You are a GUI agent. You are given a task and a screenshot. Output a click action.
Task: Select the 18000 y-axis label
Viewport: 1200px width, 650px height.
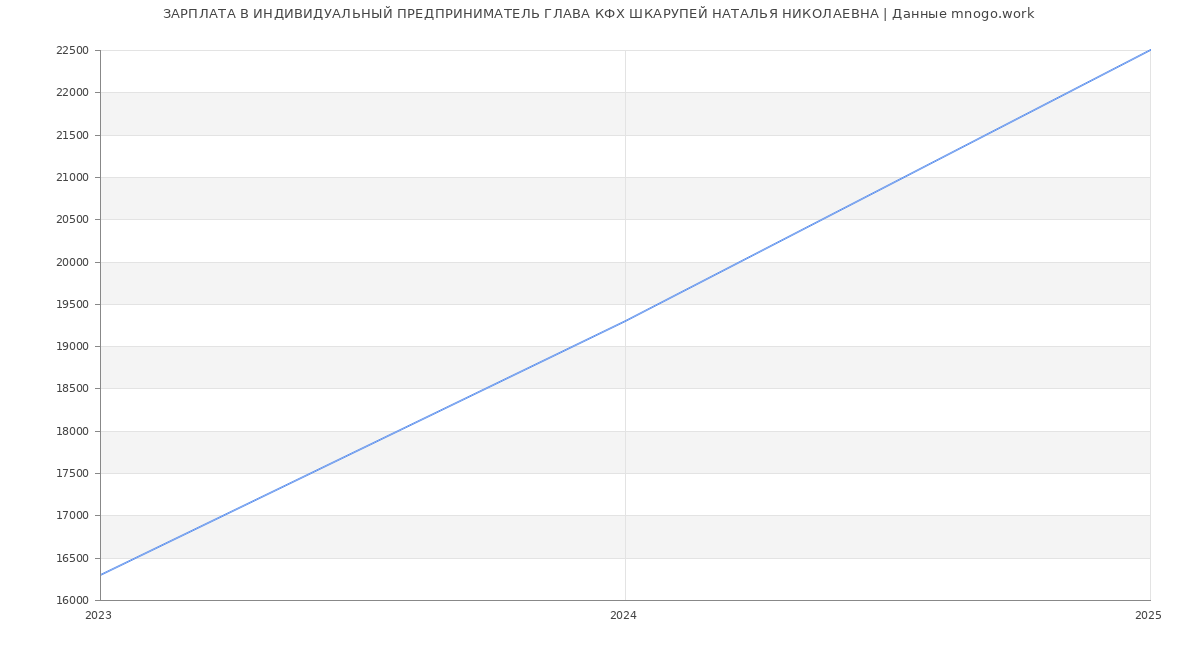coord(72,431)
